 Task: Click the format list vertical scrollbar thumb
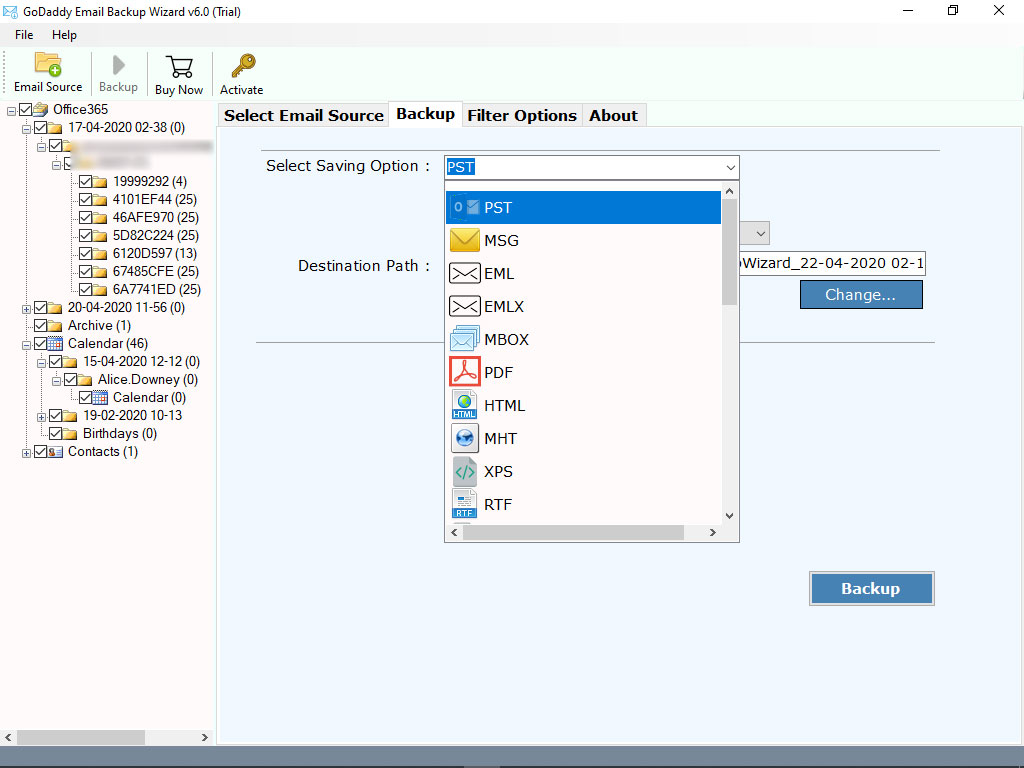tap(729, 251)
